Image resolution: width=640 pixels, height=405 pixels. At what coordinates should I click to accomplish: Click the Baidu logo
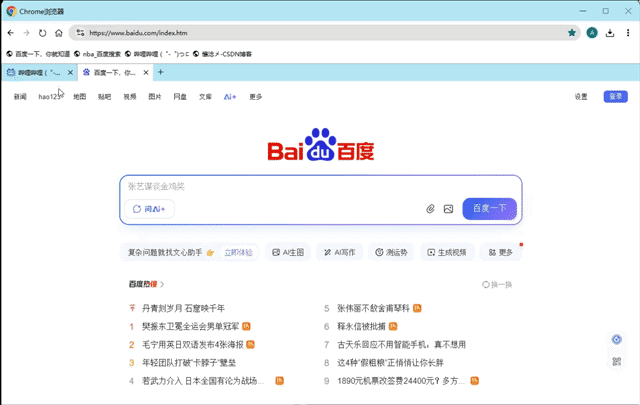pos(321,145)
